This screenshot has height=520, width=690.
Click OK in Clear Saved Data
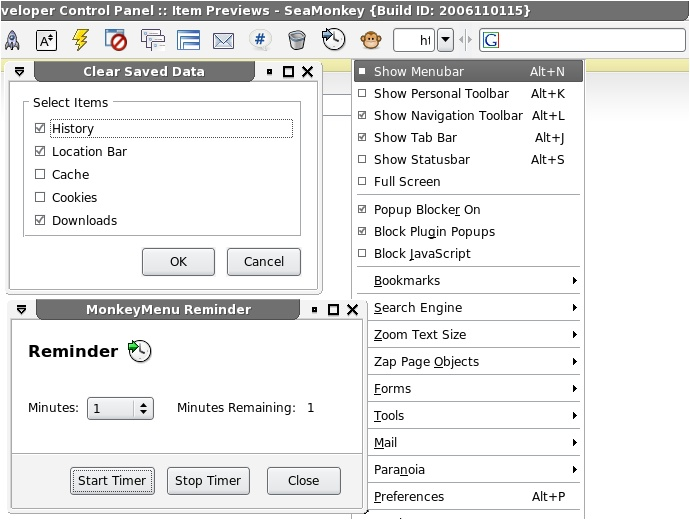[x=178, y=262]
